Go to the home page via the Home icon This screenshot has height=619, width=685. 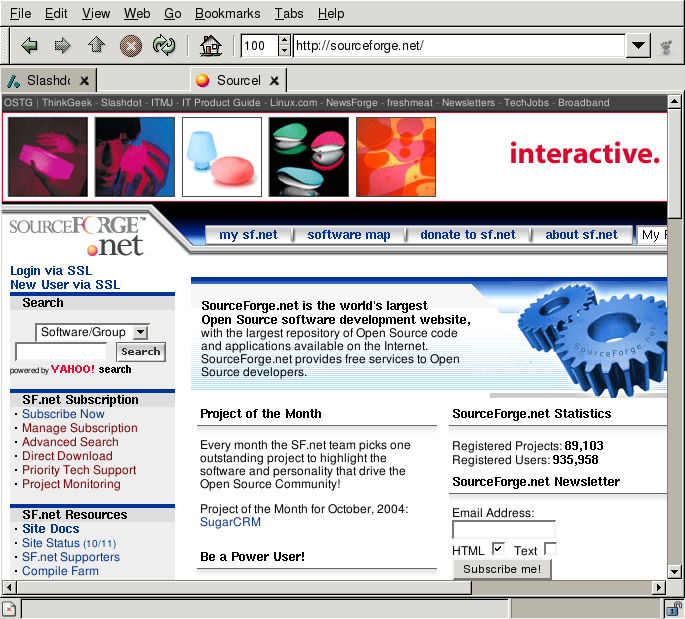(x=210, y=45)
